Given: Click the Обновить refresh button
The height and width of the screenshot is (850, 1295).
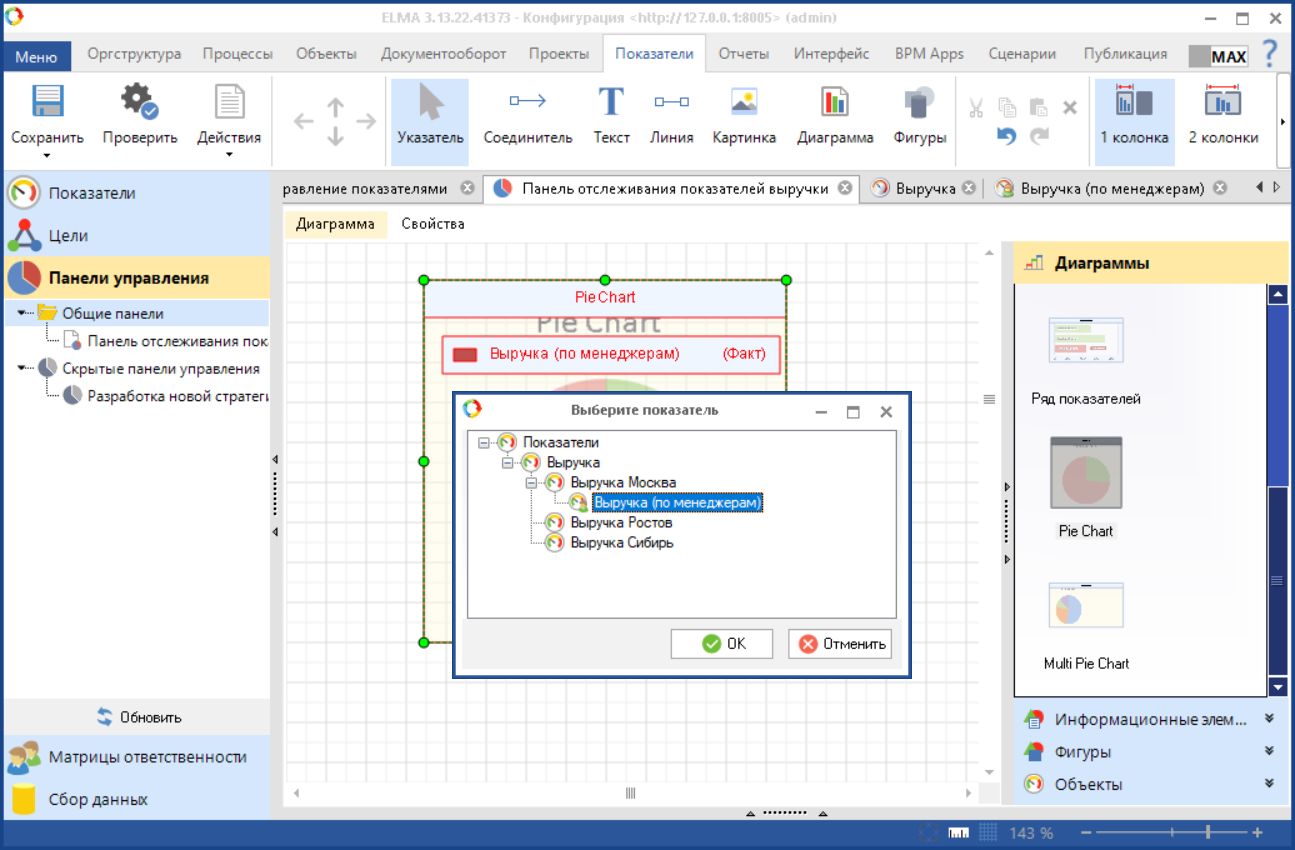Looking at the screenshot, I should point(138,717).
